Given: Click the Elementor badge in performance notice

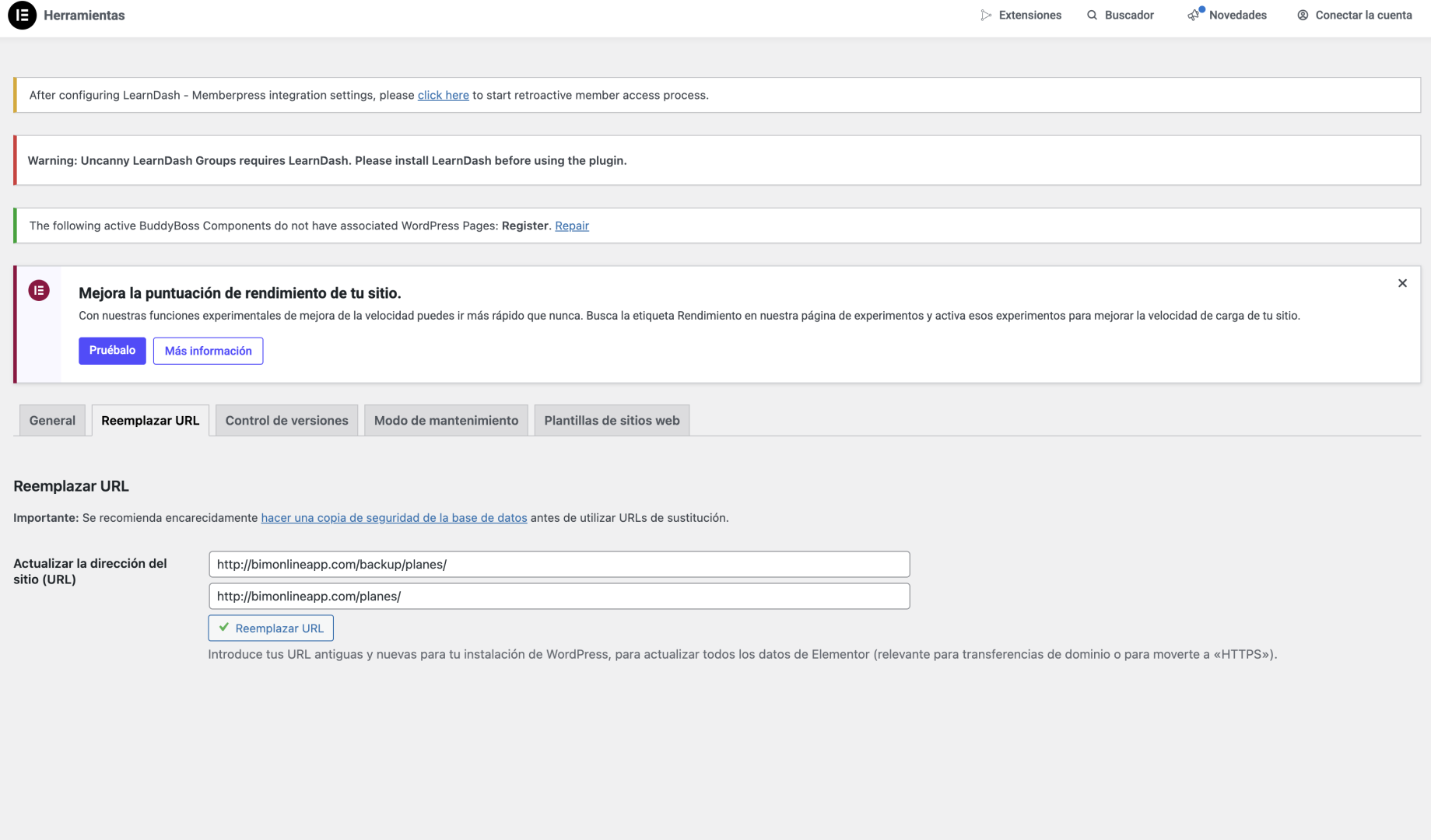Looking at the screenshot, I should coord(39,291).
